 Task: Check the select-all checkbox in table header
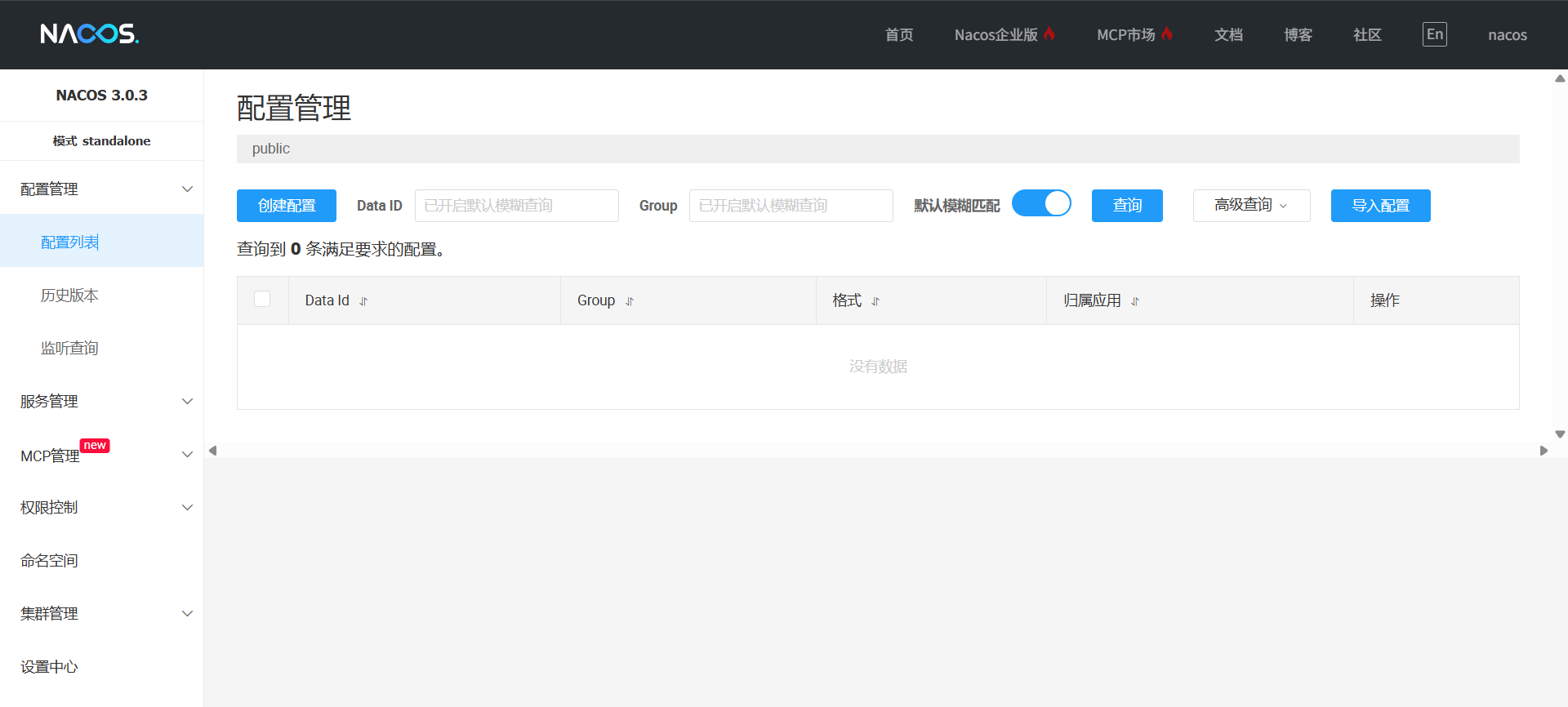coord(262,299)
